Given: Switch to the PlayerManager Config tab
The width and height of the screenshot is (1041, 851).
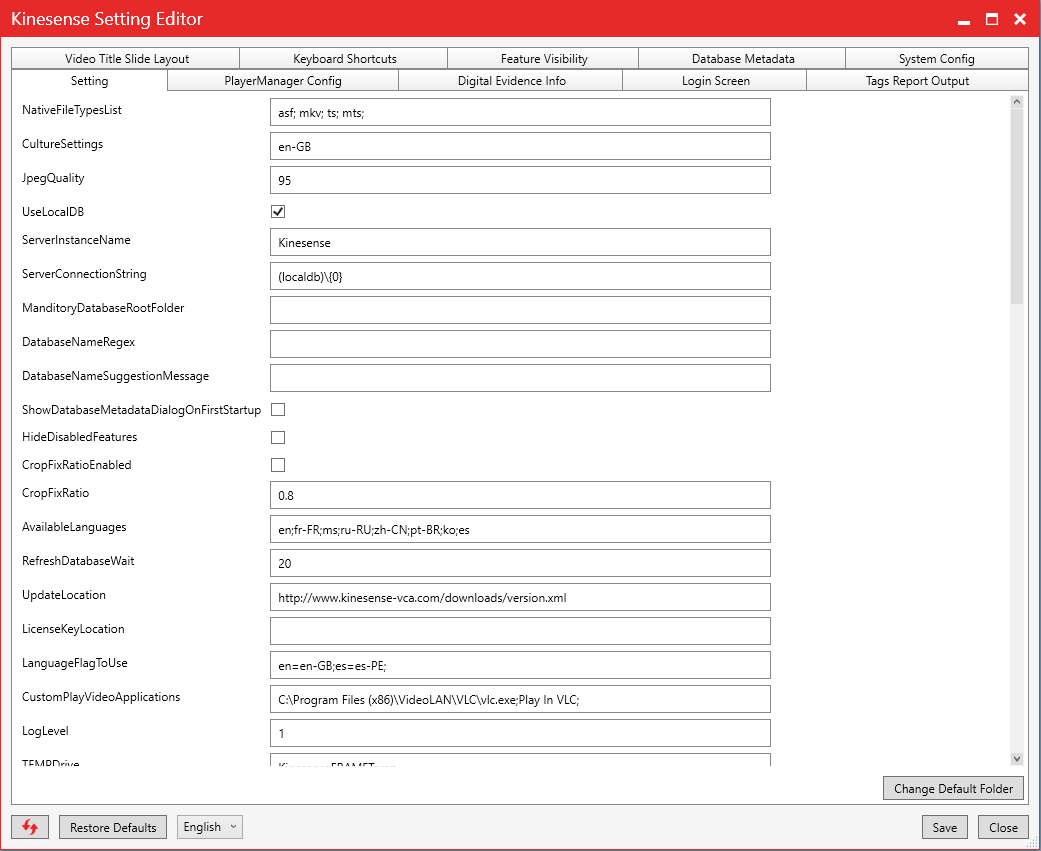Looking at the screenshot, I should coord(283,81).
